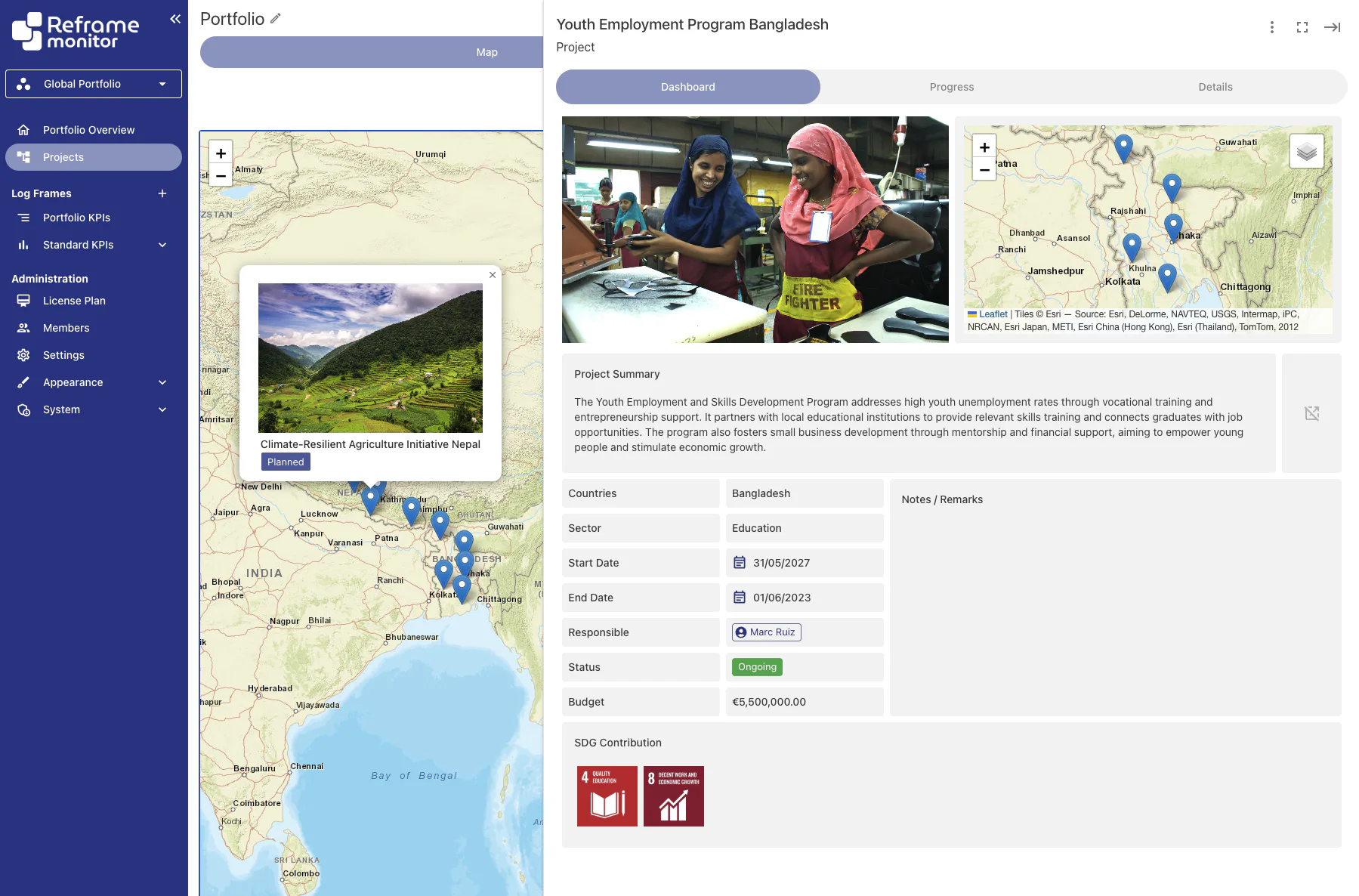This screenshot has width=1359, height=896.
Task: Click the map pin near Chittagong in project map
Action: click(1167, 278)
